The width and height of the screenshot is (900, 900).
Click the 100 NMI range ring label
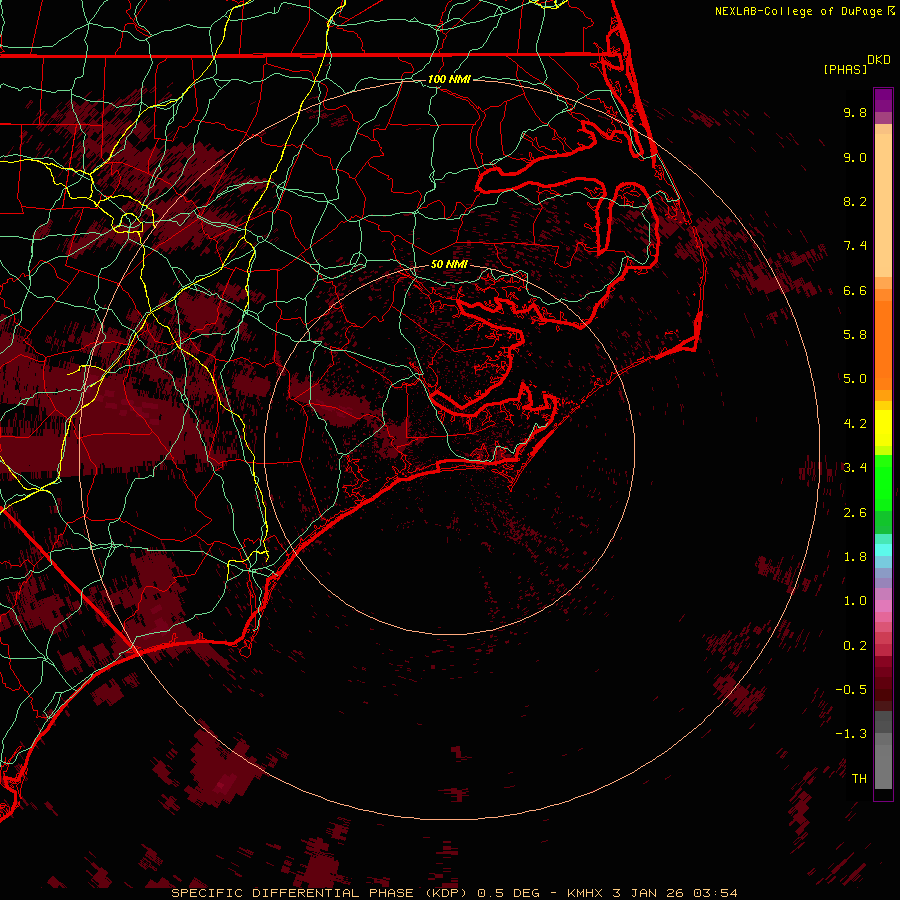tap(449, 79)
